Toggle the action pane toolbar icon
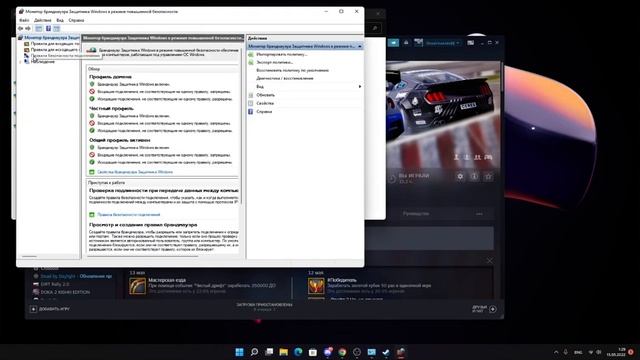The height and width of the screenshot is (360, 640). click(x=57, y=29)
